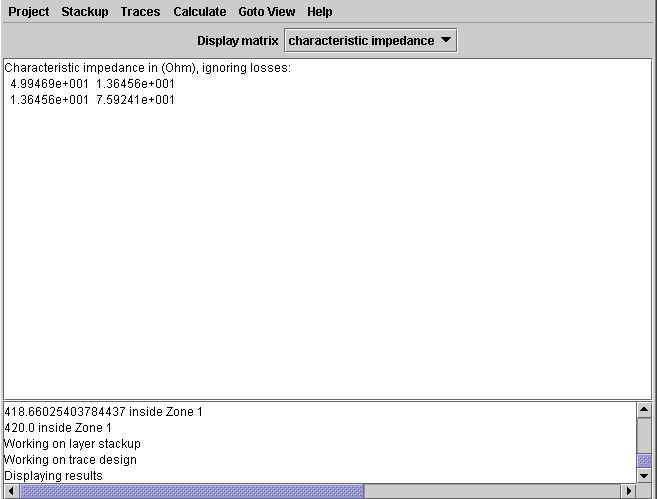This screenshot has width=657, height=499.
Task: Click the 4.99469e+001 impedance value
Action: click(x=49, y=84)
